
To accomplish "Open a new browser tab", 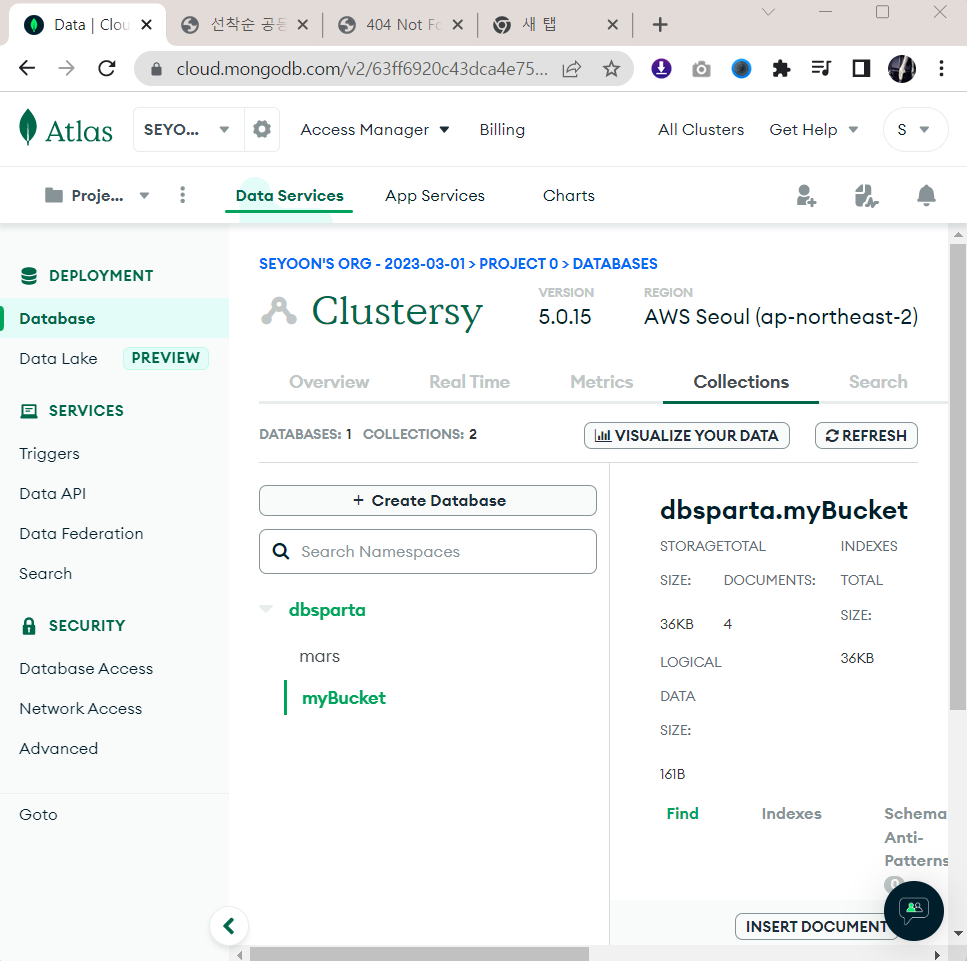I will click(x=660, y=25).
